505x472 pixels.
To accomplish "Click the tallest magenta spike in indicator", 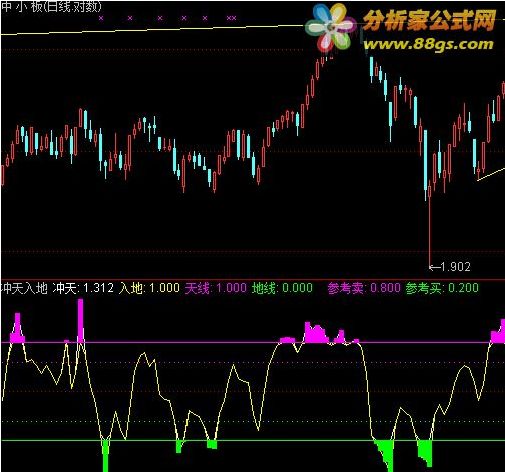I will (x=80, y=320).
